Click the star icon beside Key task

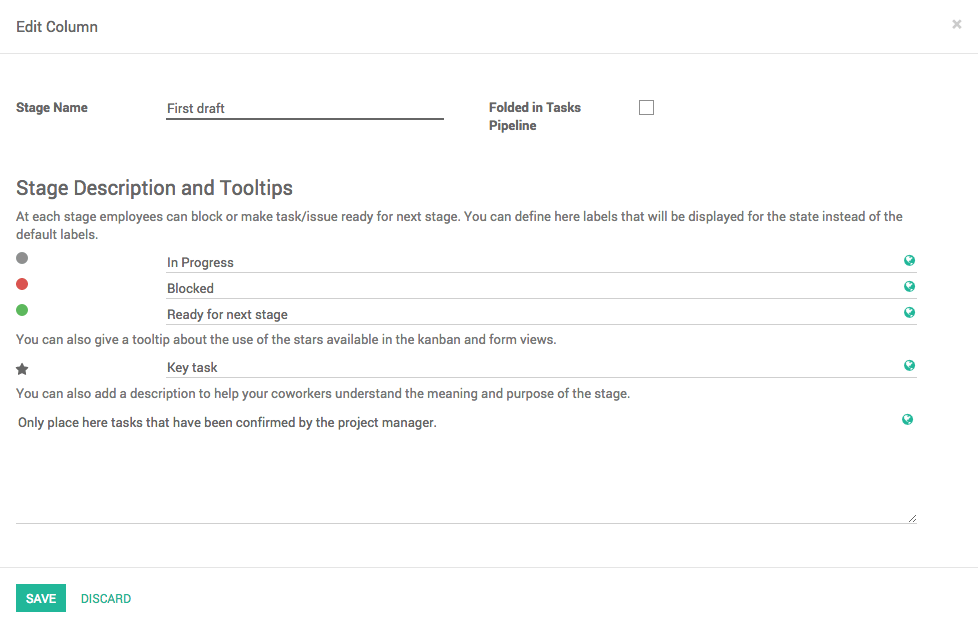point(22,369)
